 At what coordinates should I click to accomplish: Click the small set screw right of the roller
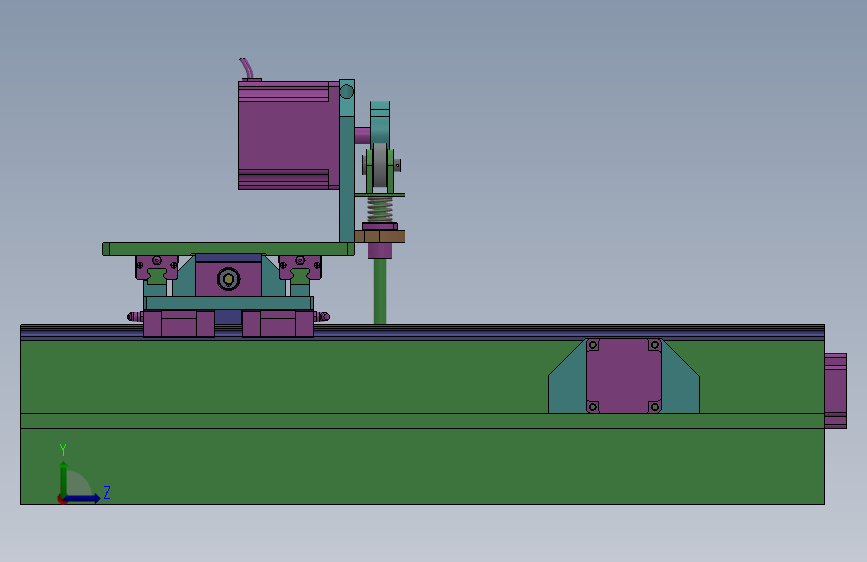pyautogui.click(x=397, y=165)
